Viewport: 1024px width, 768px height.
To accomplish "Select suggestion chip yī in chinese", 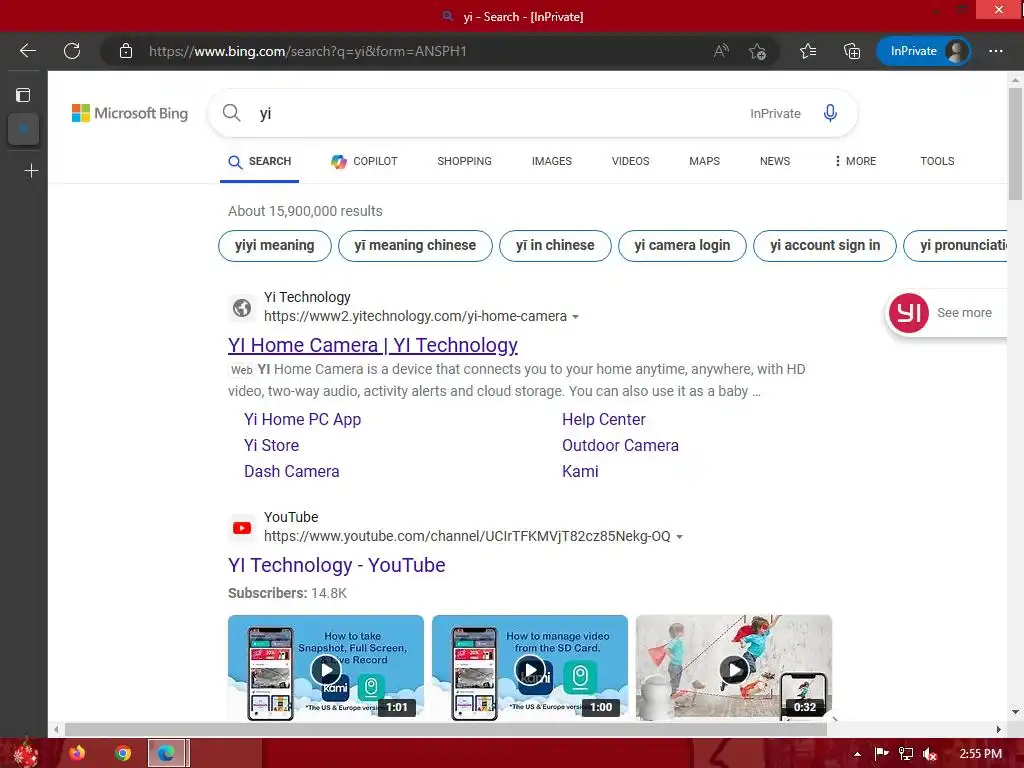I will click(x=555, y=246).
